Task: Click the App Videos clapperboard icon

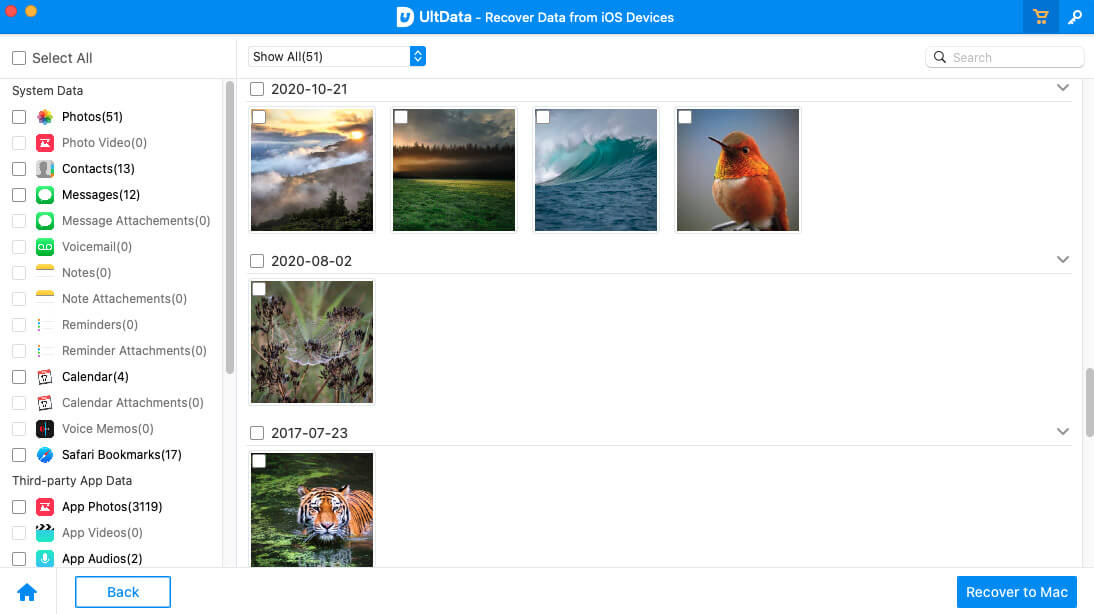Action: tap(45, 533)
